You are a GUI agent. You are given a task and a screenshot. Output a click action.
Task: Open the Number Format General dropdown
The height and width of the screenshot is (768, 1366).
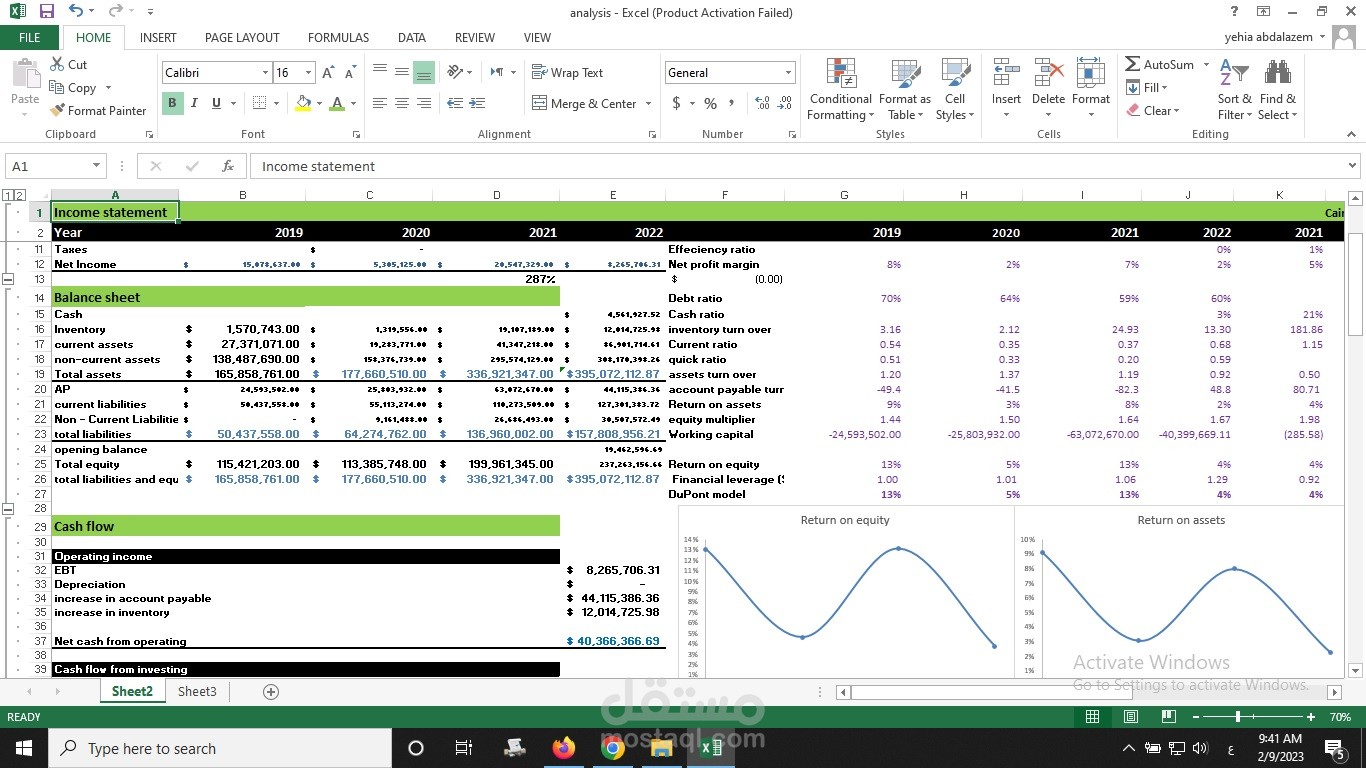coord(789,73)
